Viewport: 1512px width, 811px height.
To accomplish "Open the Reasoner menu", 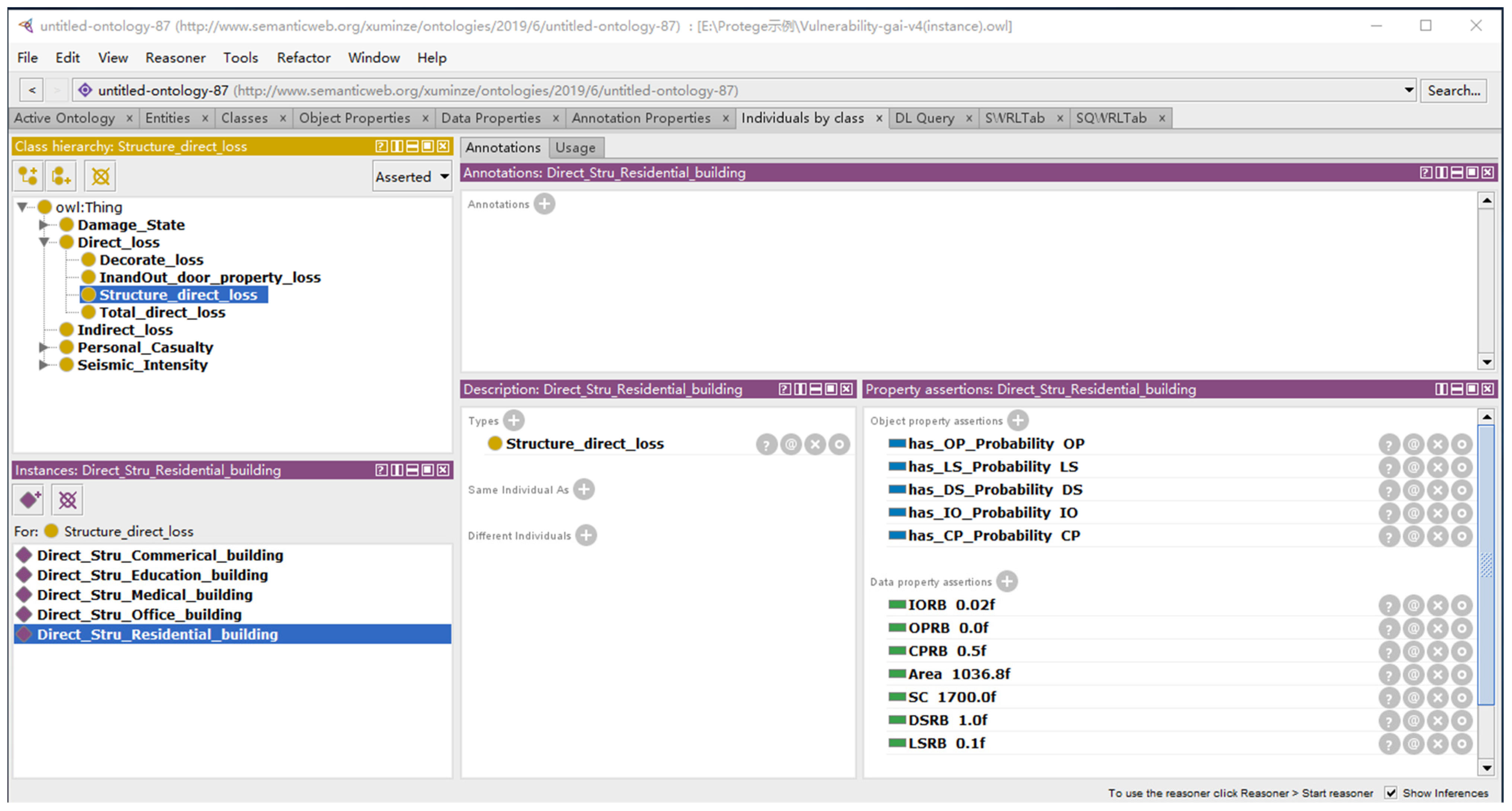I will 175,58.
